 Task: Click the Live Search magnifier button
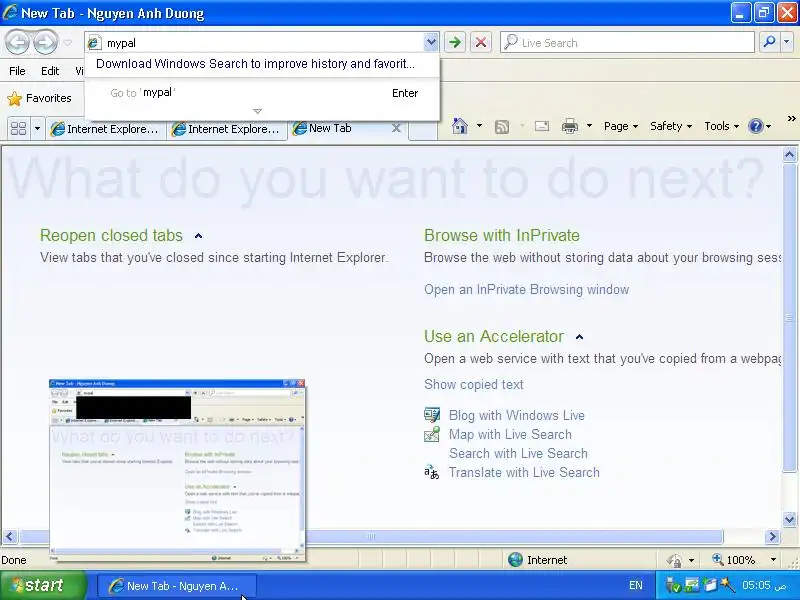(x=769, y=42)
